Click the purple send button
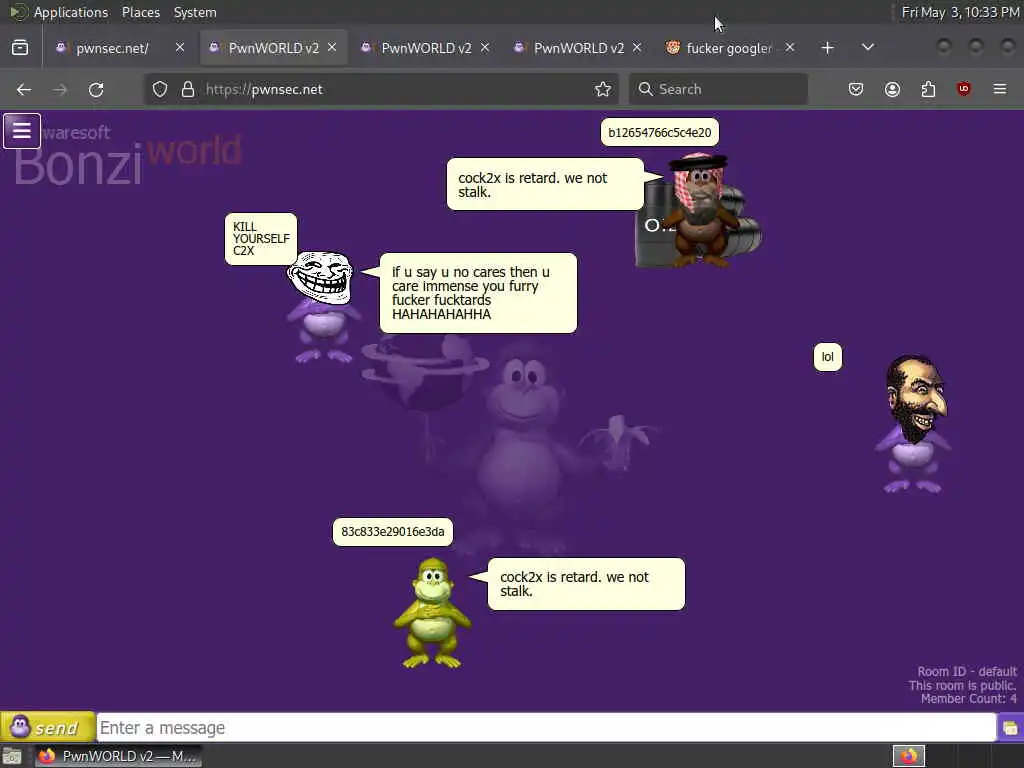1024x768 pixels. [x=48, y=727]
